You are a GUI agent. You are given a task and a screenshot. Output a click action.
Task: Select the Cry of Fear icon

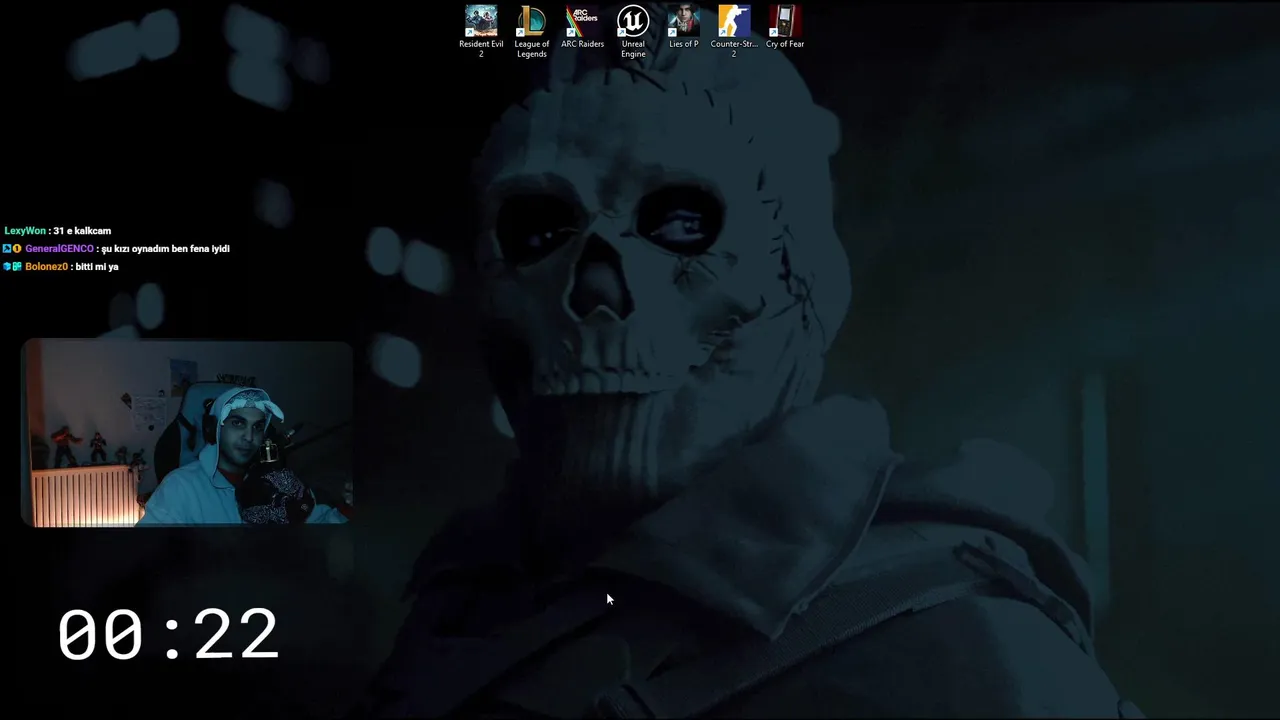coord(785,27)
